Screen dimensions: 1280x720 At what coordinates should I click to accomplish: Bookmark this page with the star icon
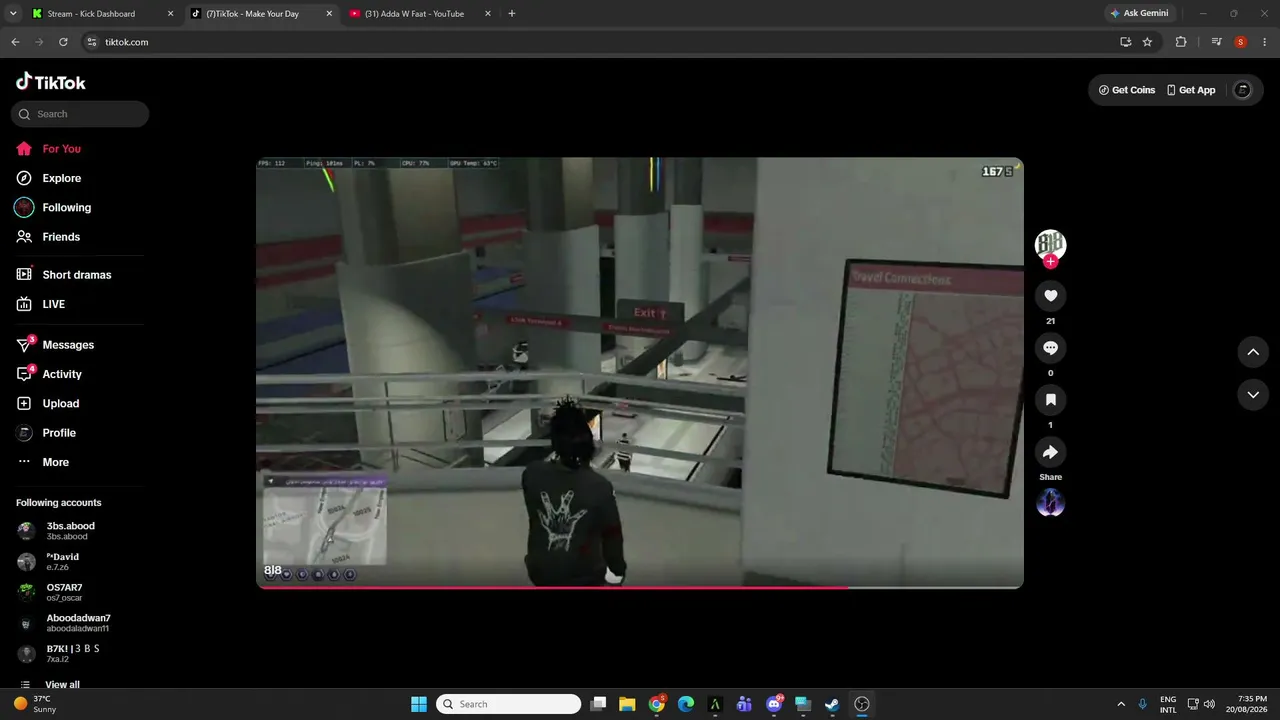[x=1147, y=42]
